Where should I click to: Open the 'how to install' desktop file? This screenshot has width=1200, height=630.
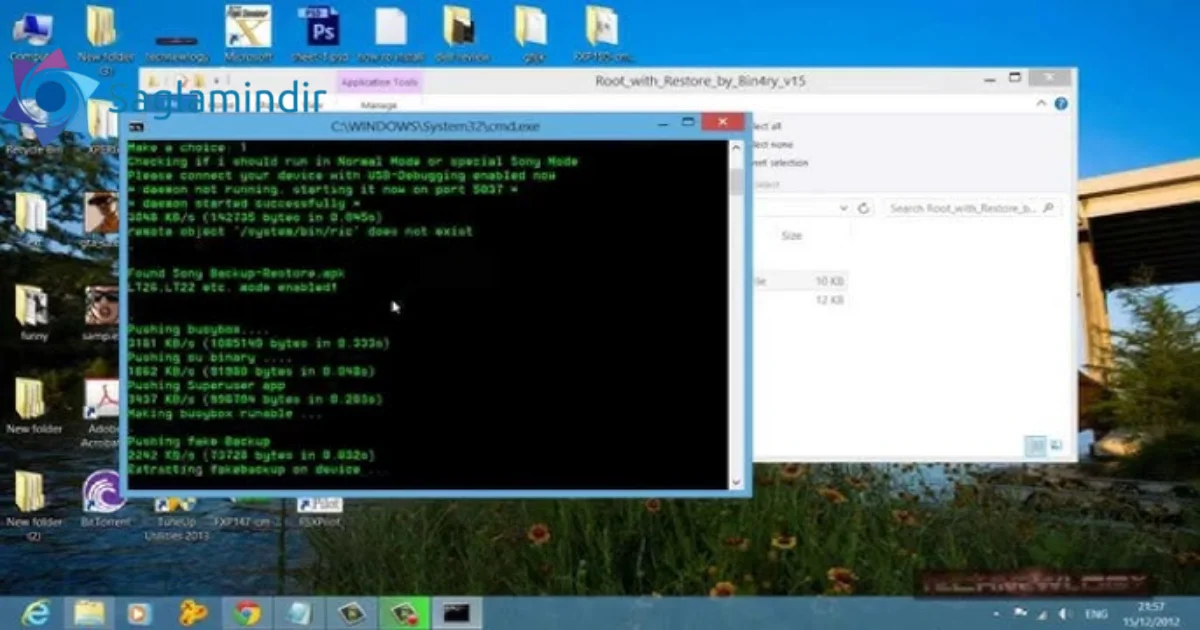[x=391, y=35]
